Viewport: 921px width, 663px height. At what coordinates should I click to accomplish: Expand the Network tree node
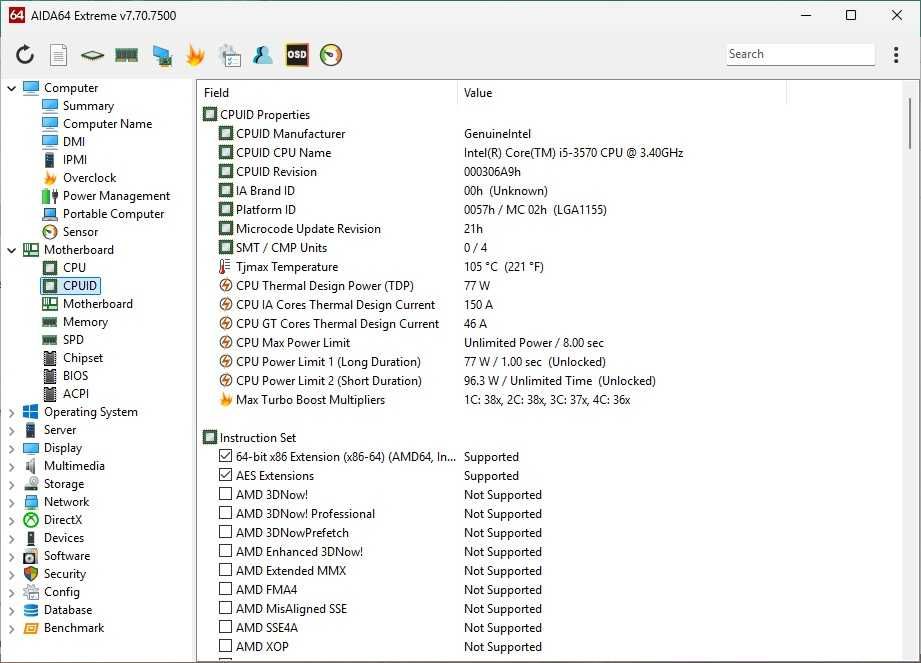(11, 503)
